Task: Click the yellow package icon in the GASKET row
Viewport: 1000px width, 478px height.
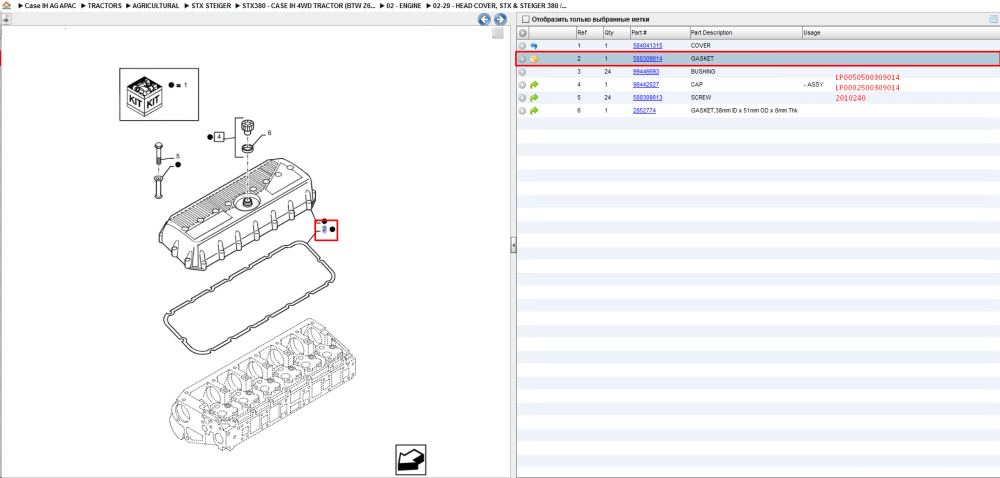Action: pyautogui.click(x=534, y=59)
